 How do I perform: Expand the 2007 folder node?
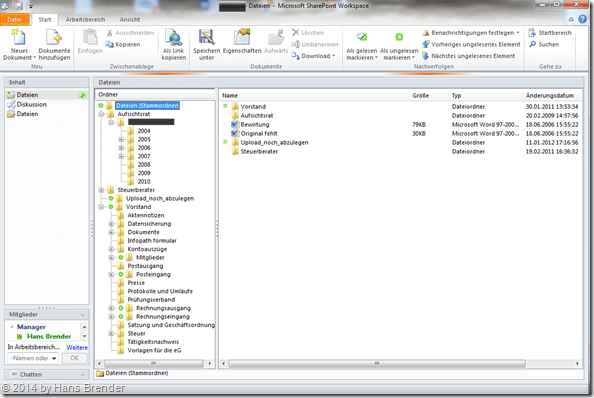121,156
